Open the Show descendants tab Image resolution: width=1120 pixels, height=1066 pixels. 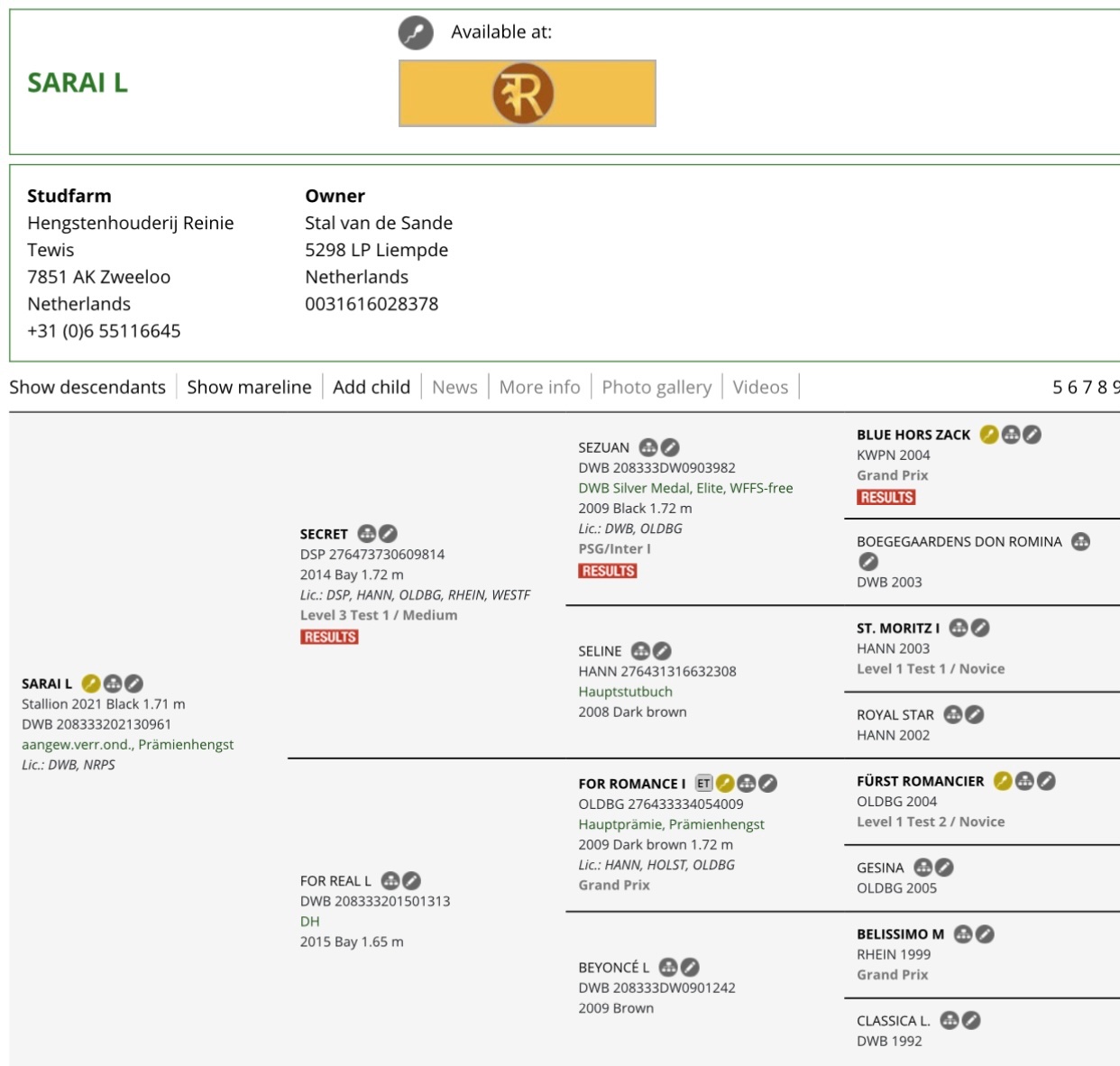(87, 387)
